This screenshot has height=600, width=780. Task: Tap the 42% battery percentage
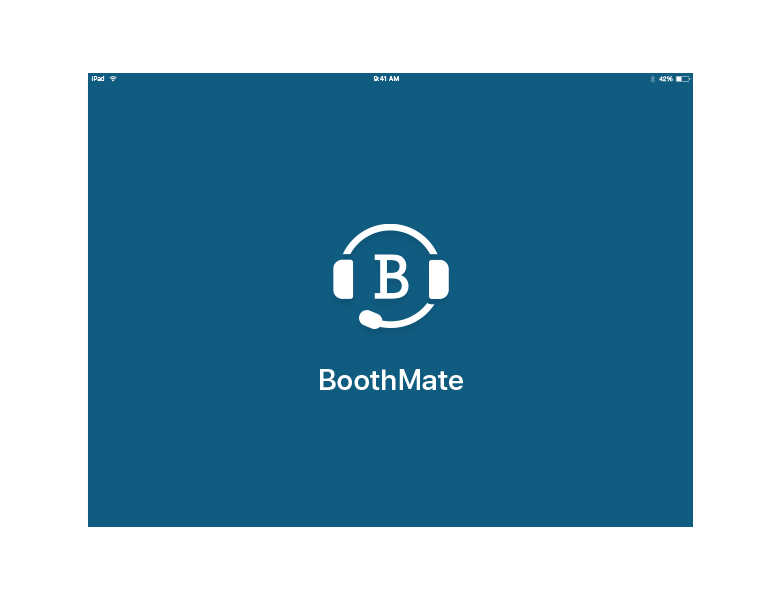click(666, 79)
